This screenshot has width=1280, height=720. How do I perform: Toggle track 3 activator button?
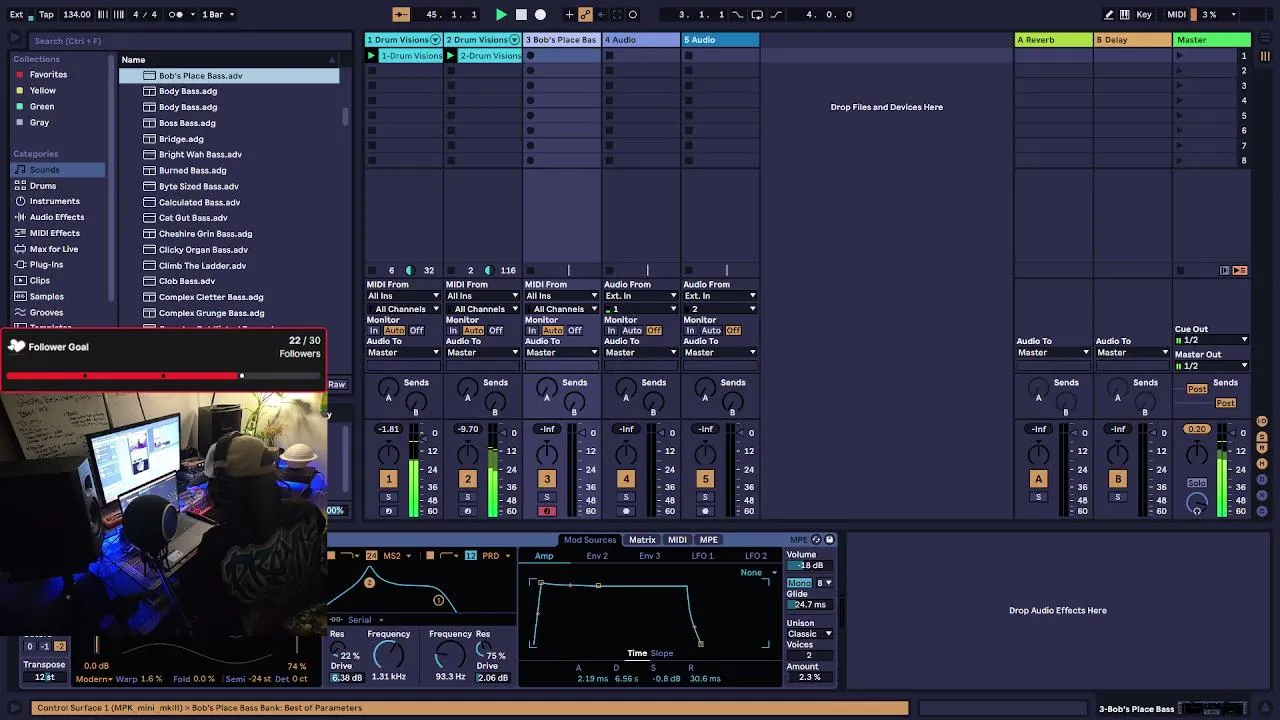point(546,479)
